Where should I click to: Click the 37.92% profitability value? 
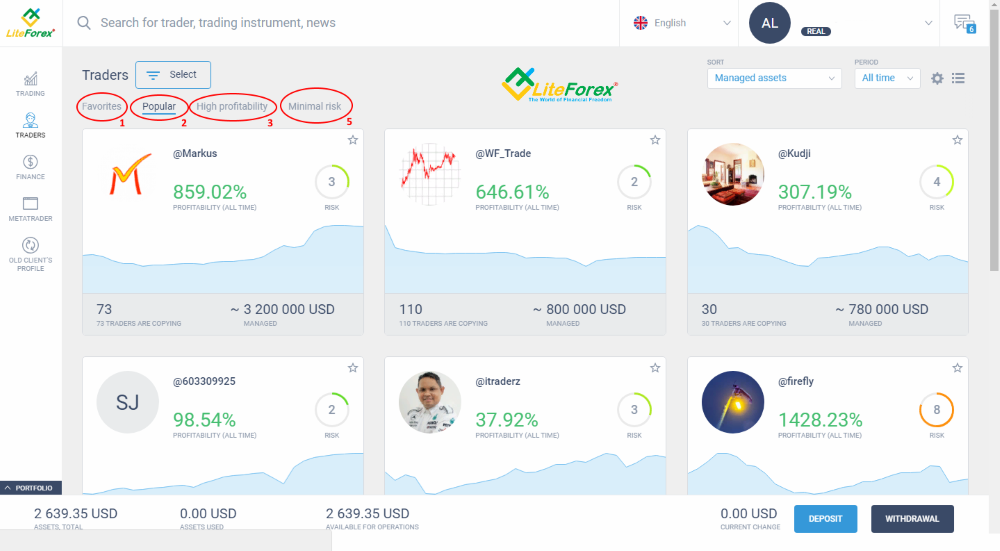[x=506, y=420]
